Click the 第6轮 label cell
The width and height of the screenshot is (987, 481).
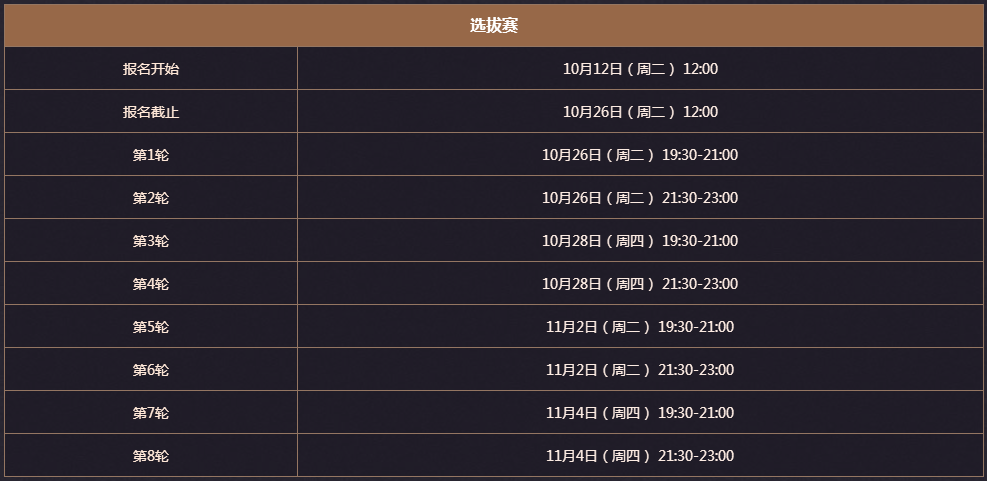pos(151,370)
